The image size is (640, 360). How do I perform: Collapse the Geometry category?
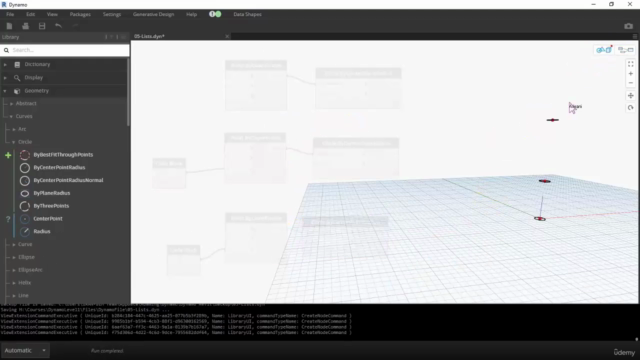[x=5, y=91]
